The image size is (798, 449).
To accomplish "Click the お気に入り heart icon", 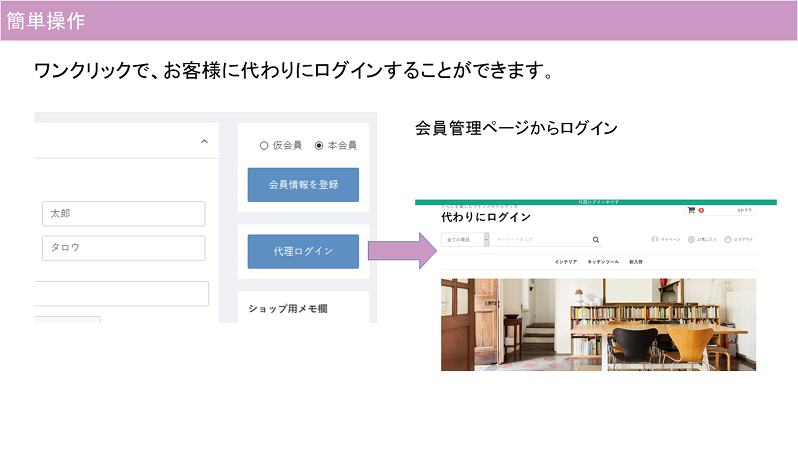I will (x=691, y=239).
